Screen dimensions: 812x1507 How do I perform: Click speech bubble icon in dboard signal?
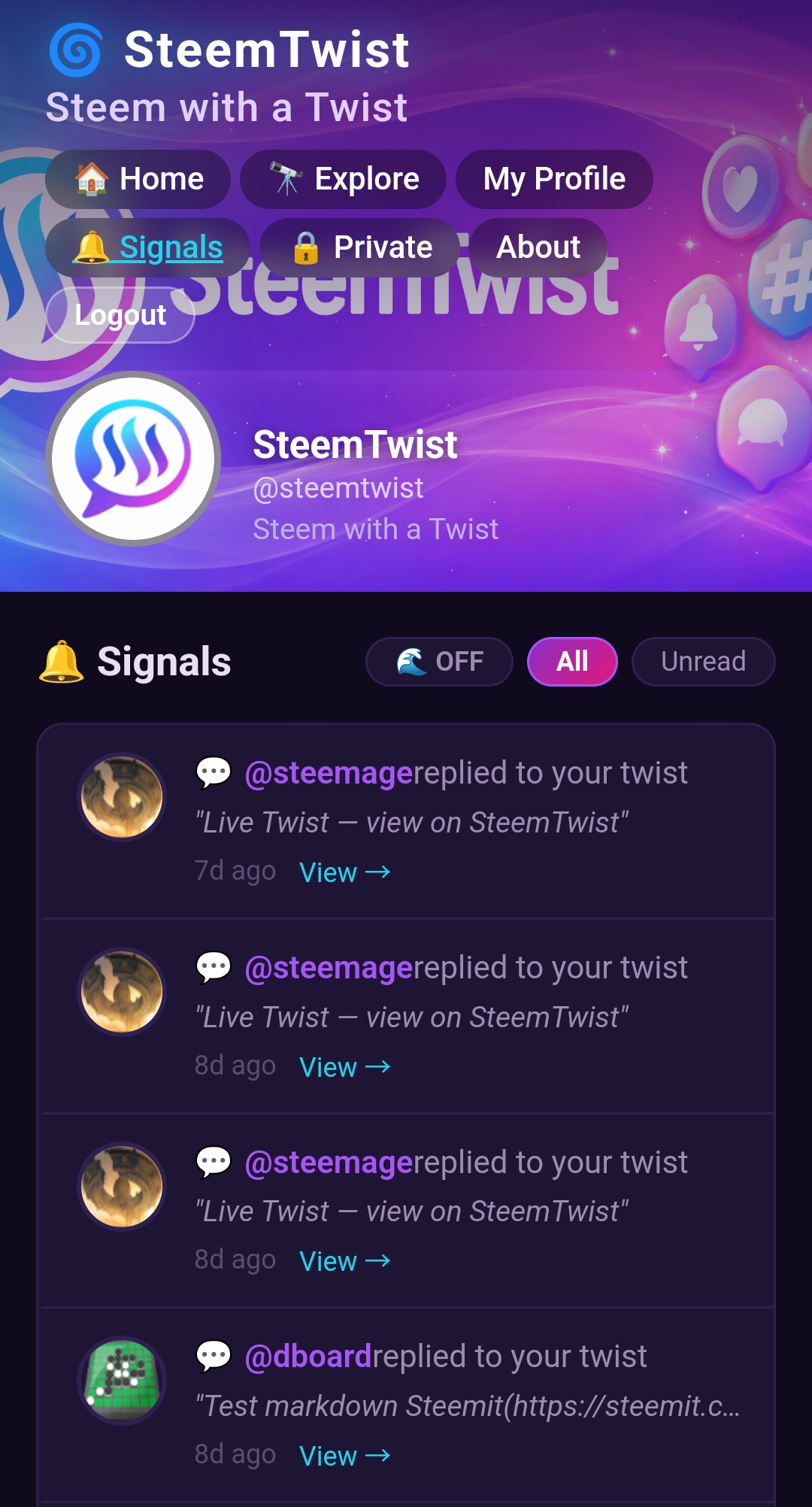pyautogui.click(x=214, y=1356)
